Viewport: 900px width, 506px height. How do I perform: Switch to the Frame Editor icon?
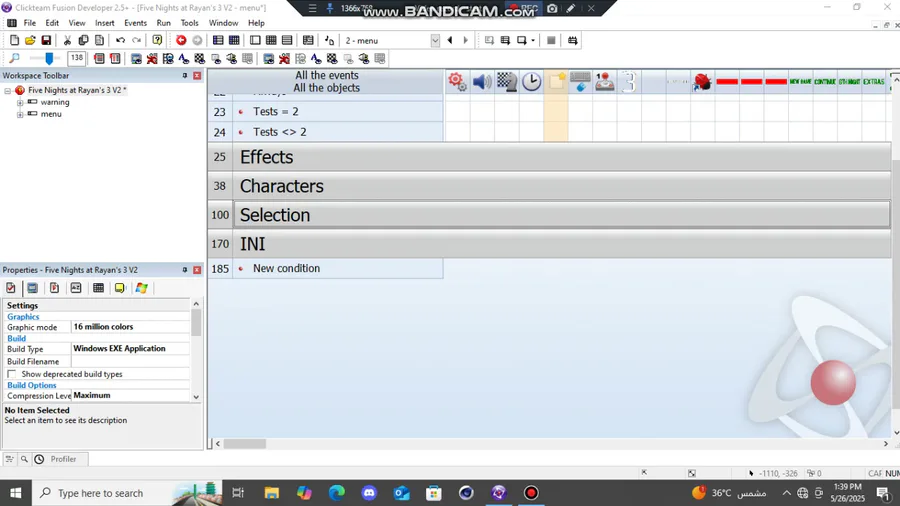point(255,40)
